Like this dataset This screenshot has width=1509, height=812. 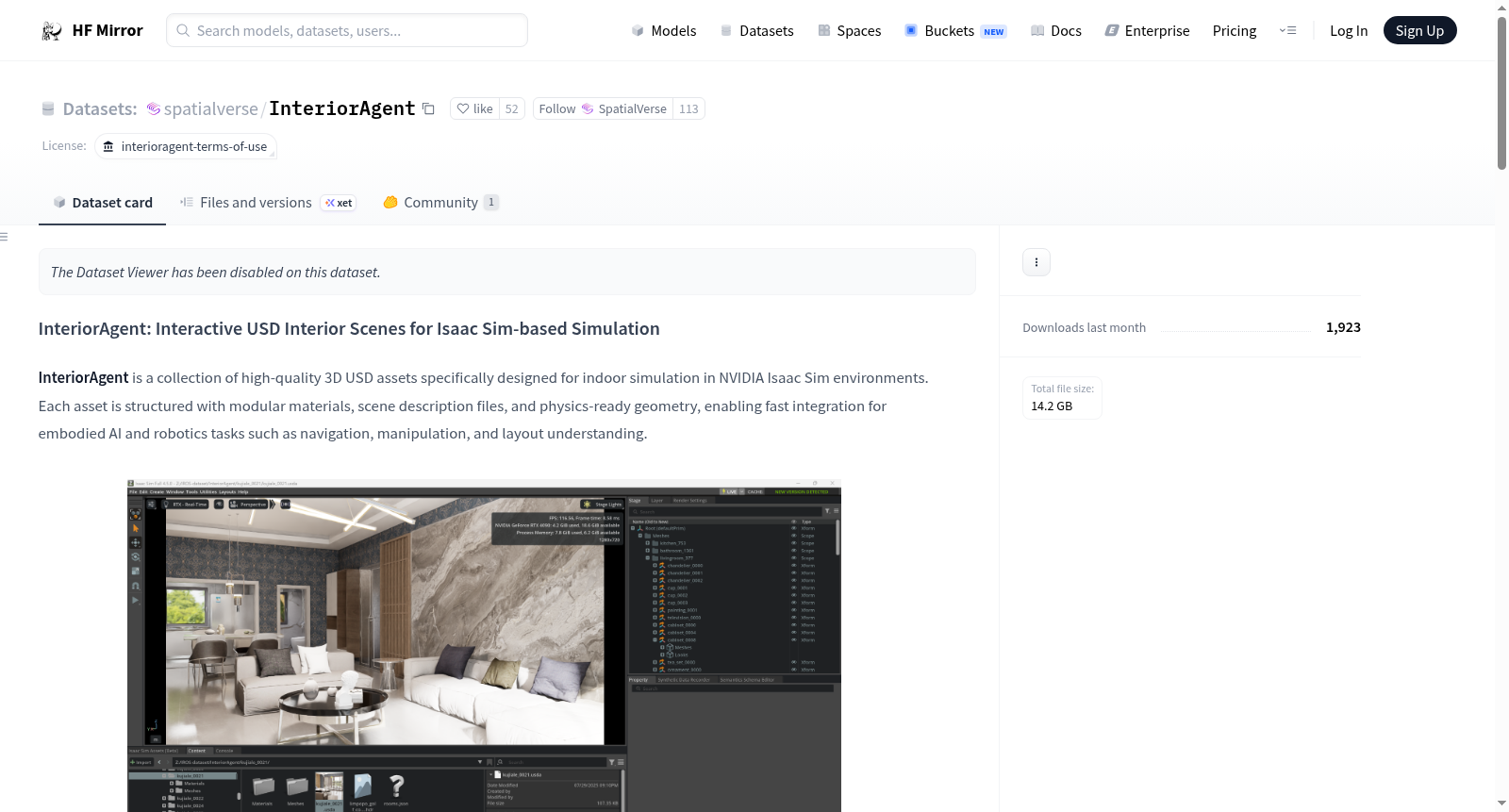click(474, 108)
